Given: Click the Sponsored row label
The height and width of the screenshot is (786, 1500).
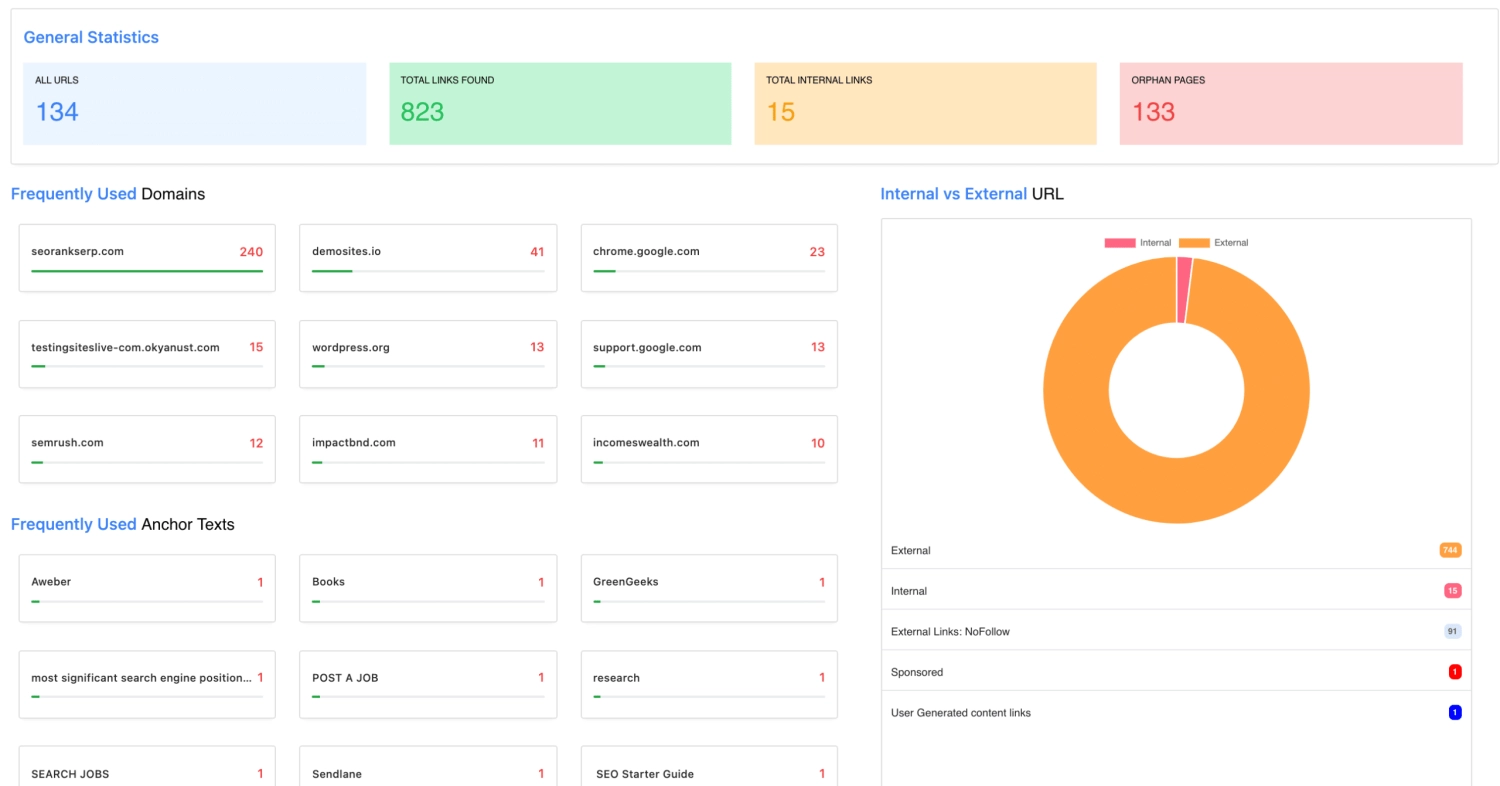Looking at the screenshot, I should (x=917, y=672).
